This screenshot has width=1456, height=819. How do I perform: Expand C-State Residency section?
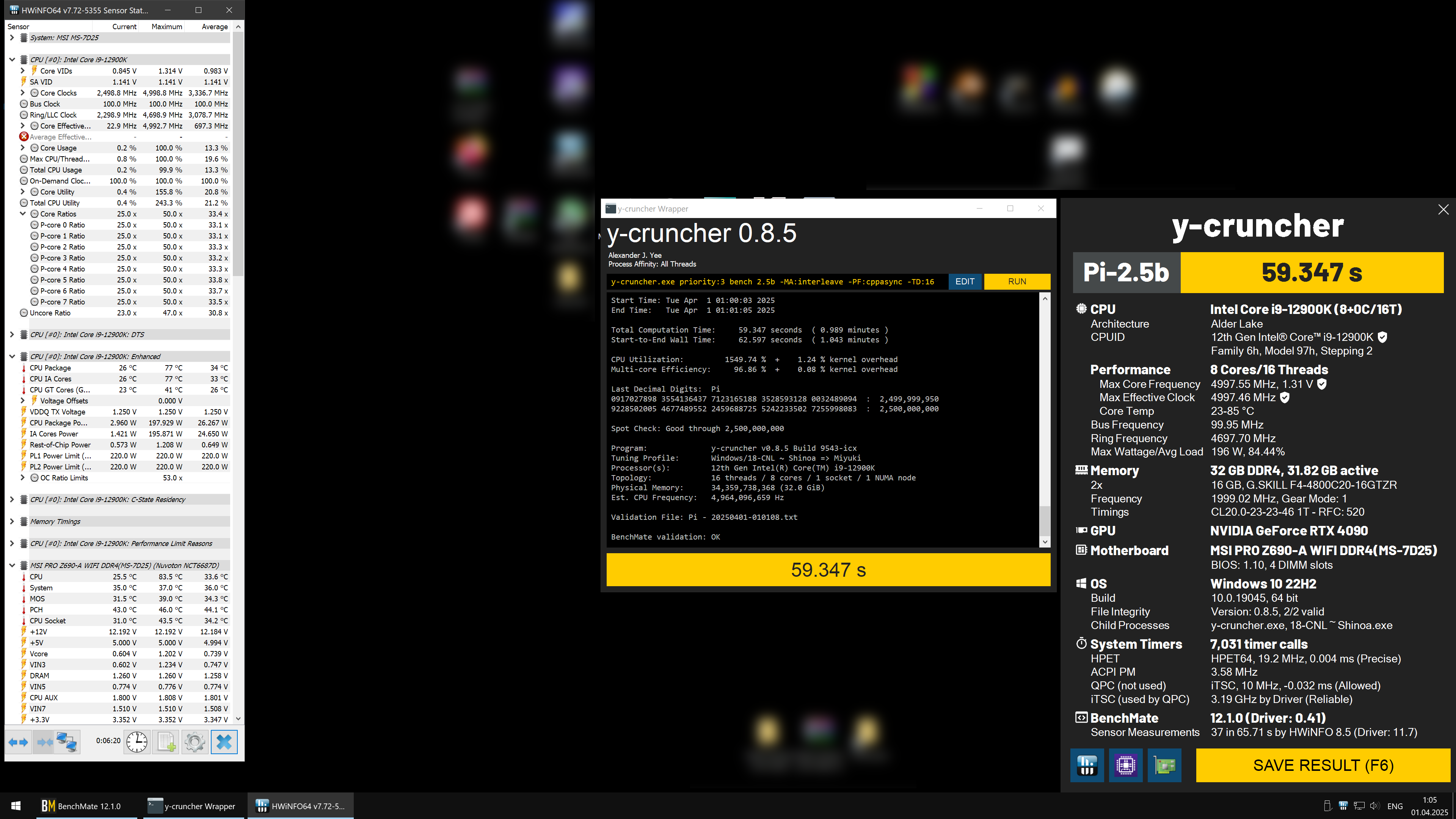pos(12,500)
